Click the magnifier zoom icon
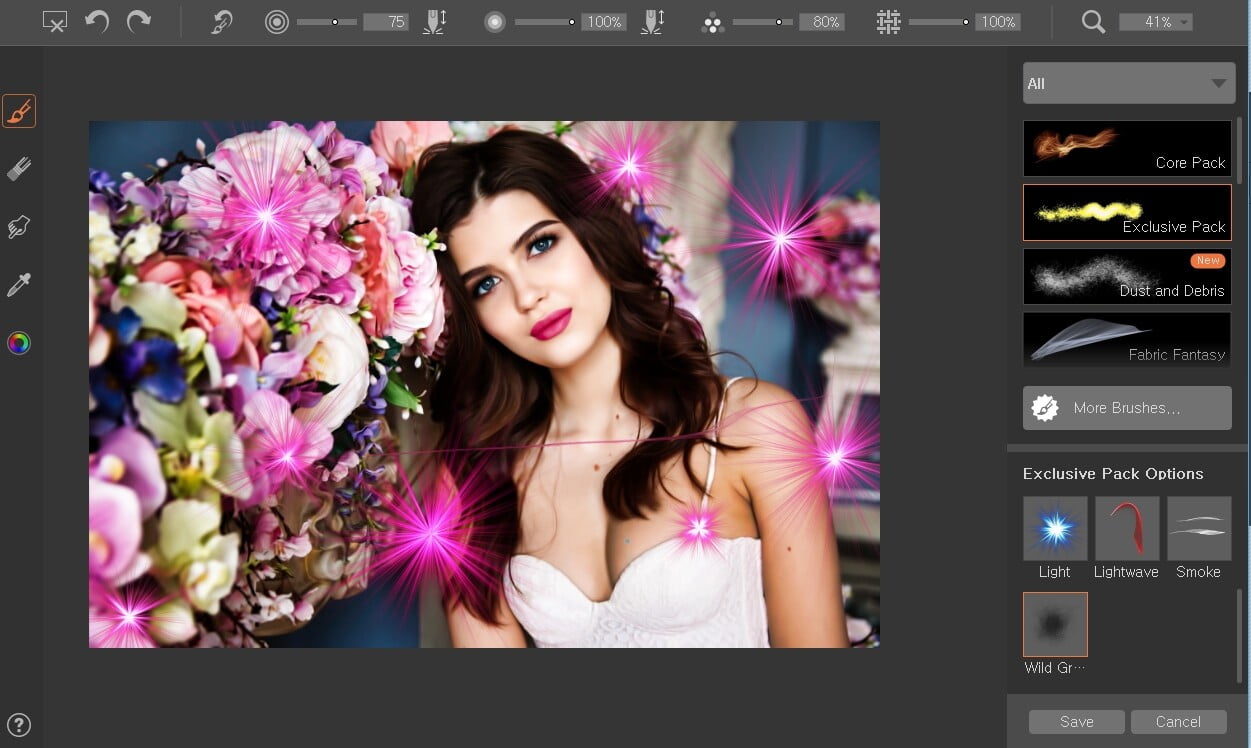The width and height of the screenshot is (1251, 748). pyautogui.click(x=1093, y=22)
